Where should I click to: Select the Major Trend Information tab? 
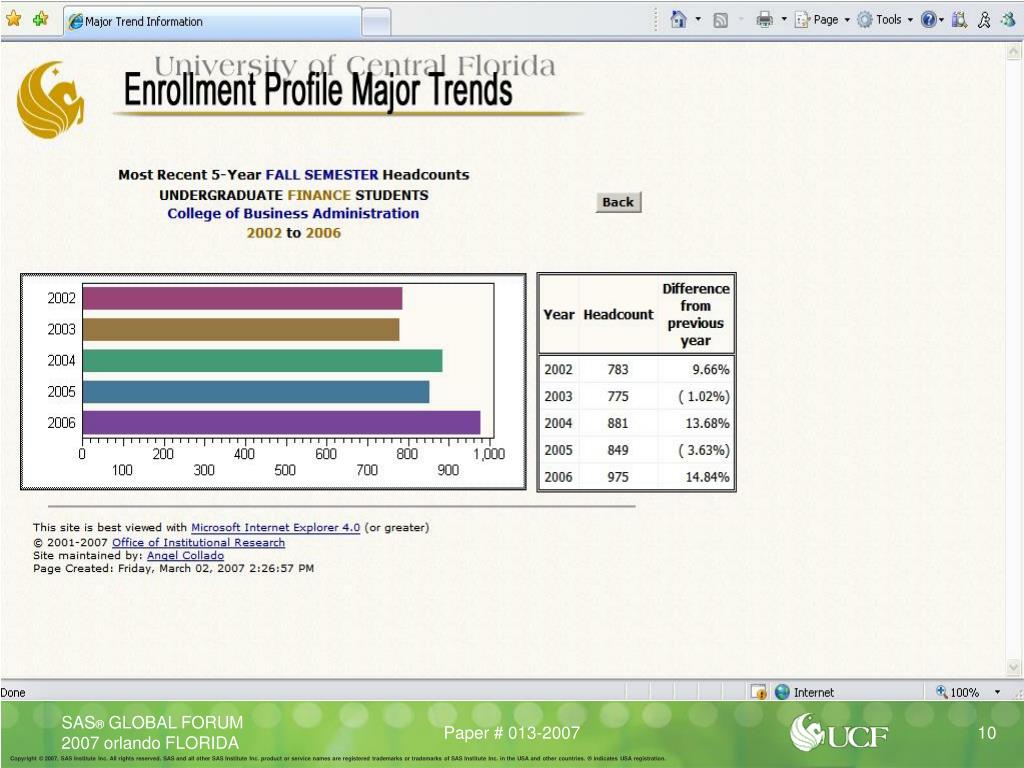[x=213, y=22]
